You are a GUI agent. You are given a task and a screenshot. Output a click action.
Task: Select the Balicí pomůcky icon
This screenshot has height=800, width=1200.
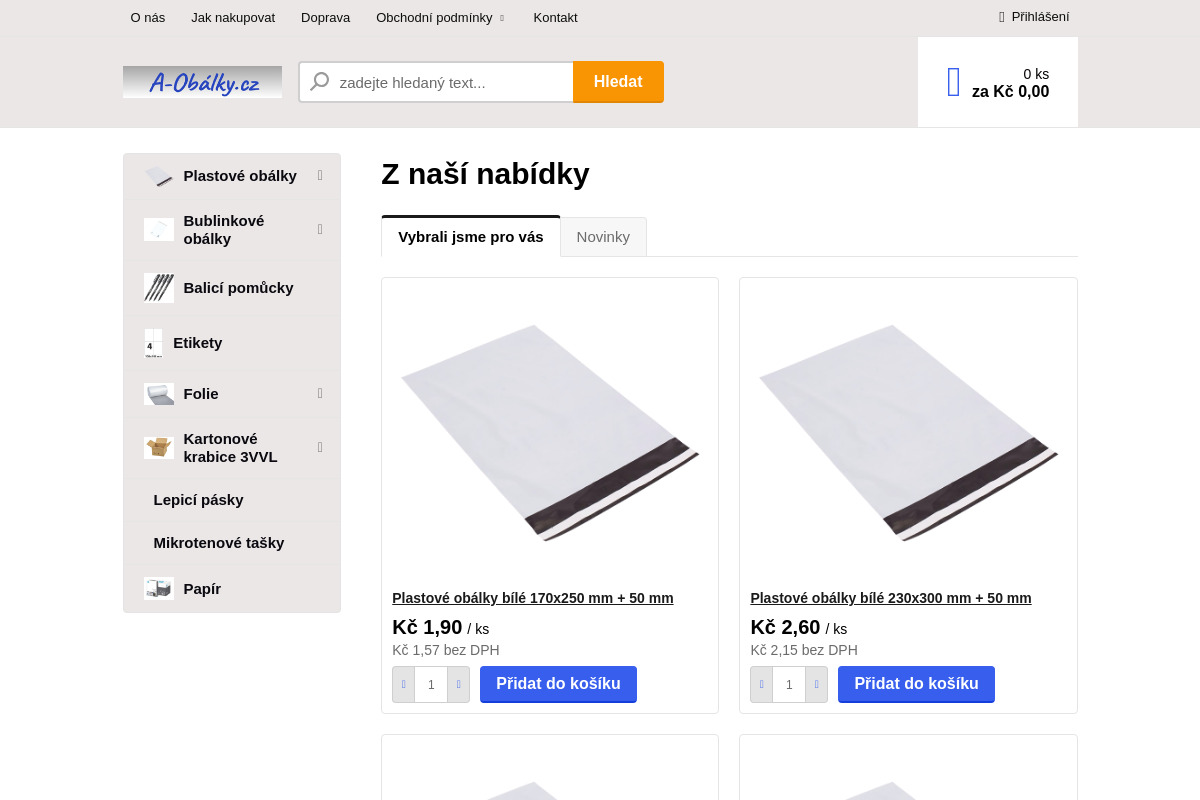[x=158, y=287]
